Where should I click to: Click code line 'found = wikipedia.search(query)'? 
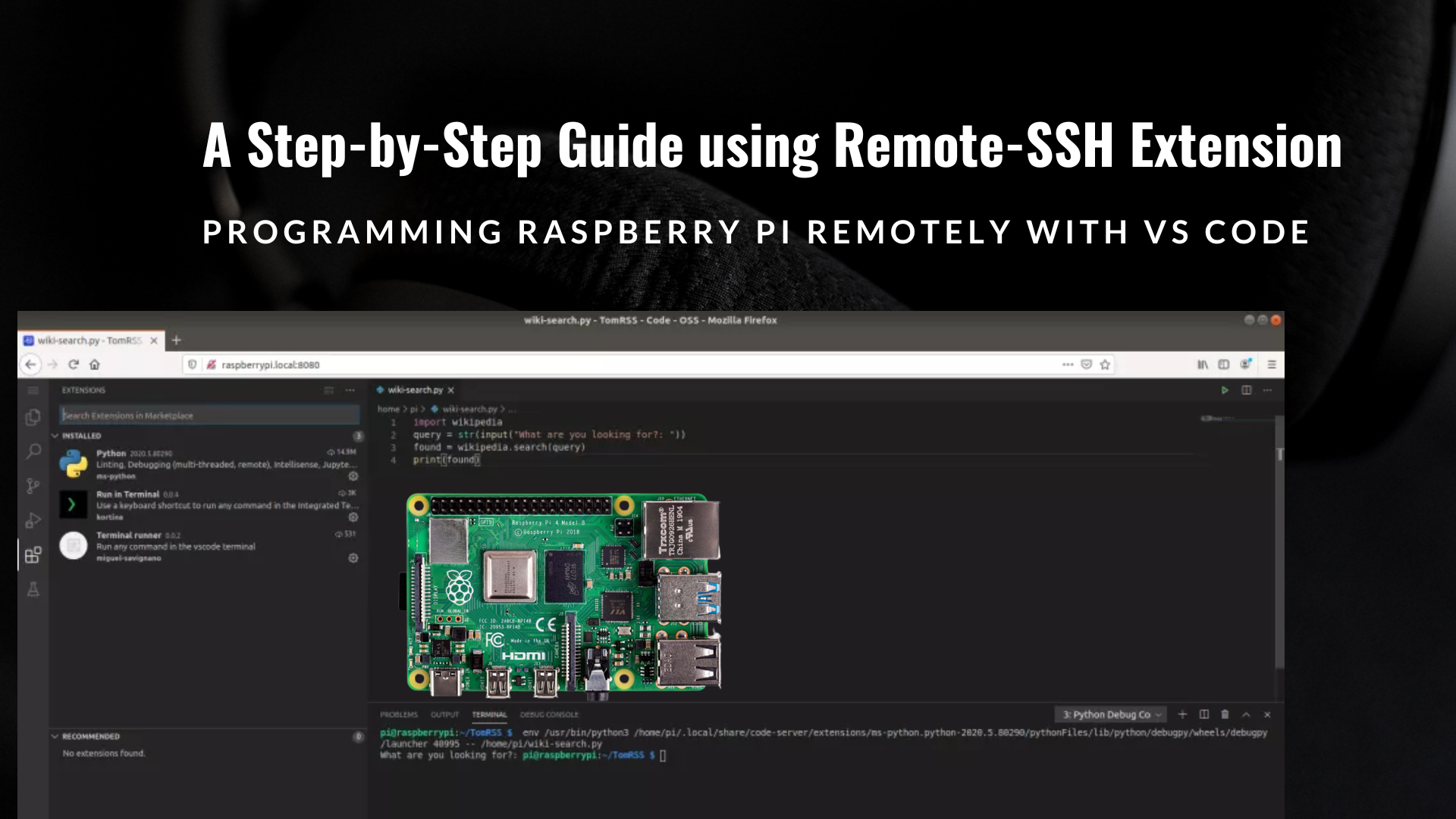499,447
